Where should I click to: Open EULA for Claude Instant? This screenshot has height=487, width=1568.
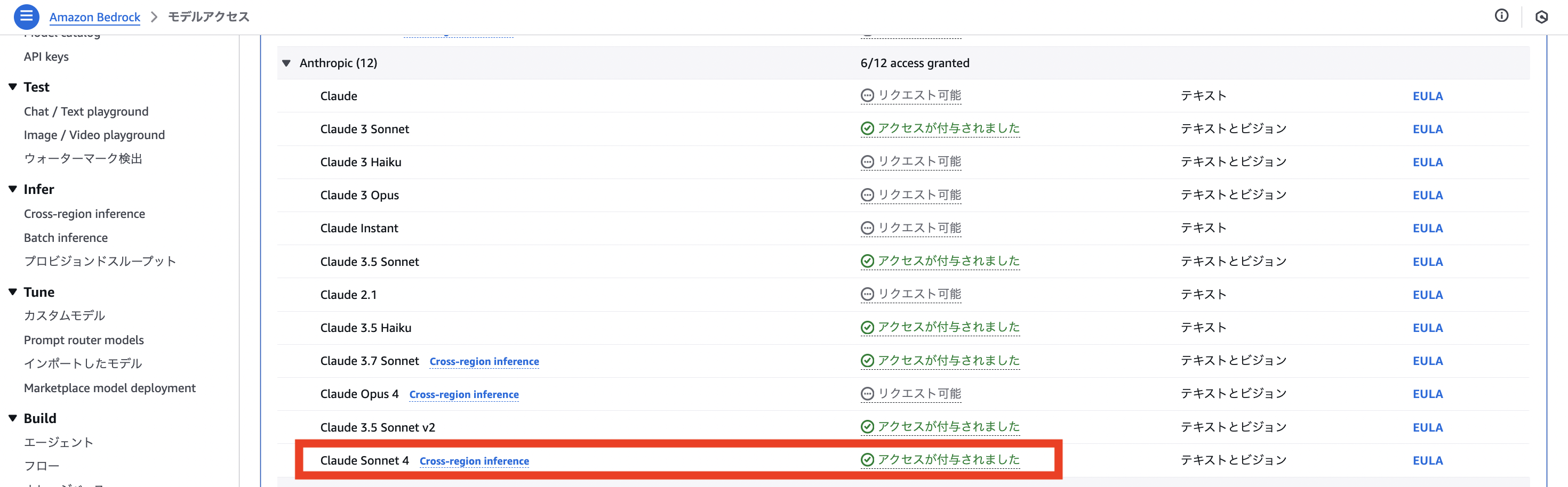(x=1427, y=228)
